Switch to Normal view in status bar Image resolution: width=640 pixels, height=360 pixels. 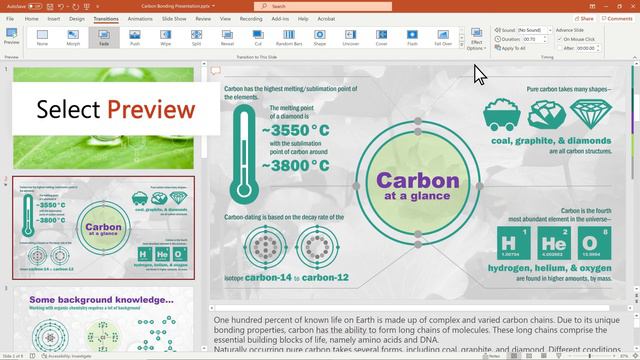[x=514, y=356]
